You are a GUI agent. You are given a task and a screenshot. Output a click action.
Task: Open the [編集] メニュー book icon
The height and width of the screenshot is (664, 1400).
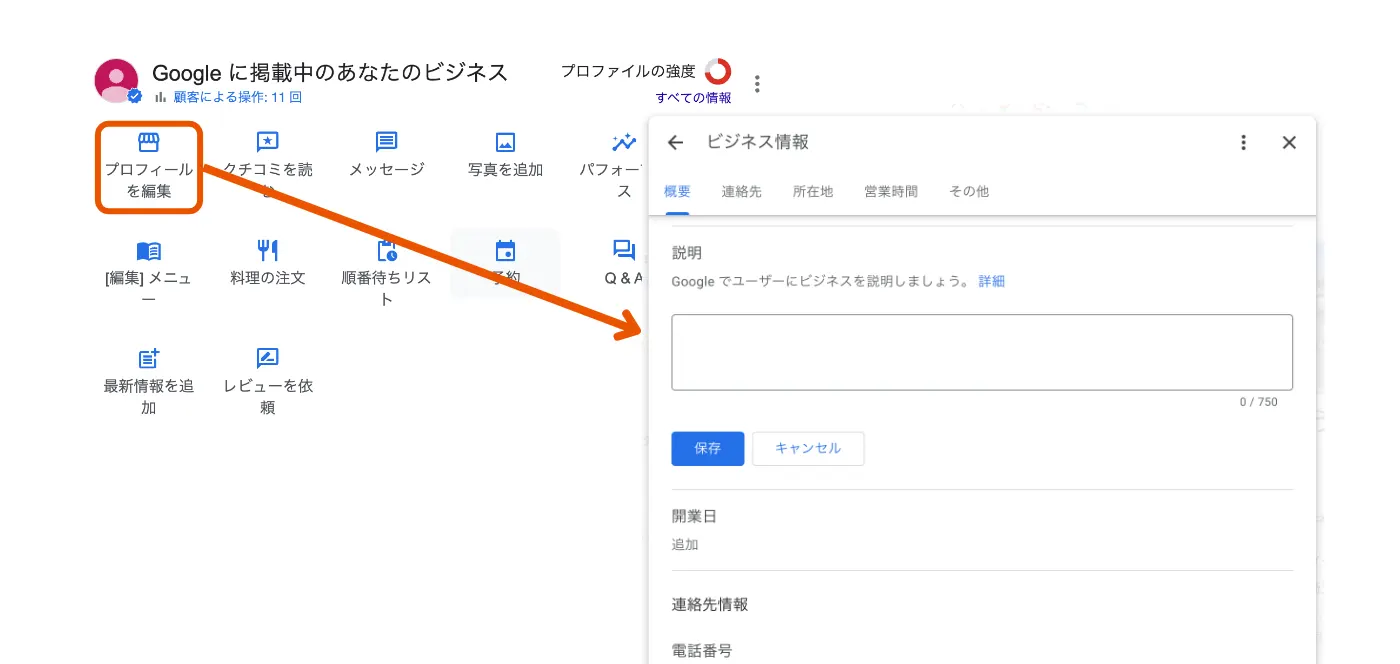coord(148,251)
